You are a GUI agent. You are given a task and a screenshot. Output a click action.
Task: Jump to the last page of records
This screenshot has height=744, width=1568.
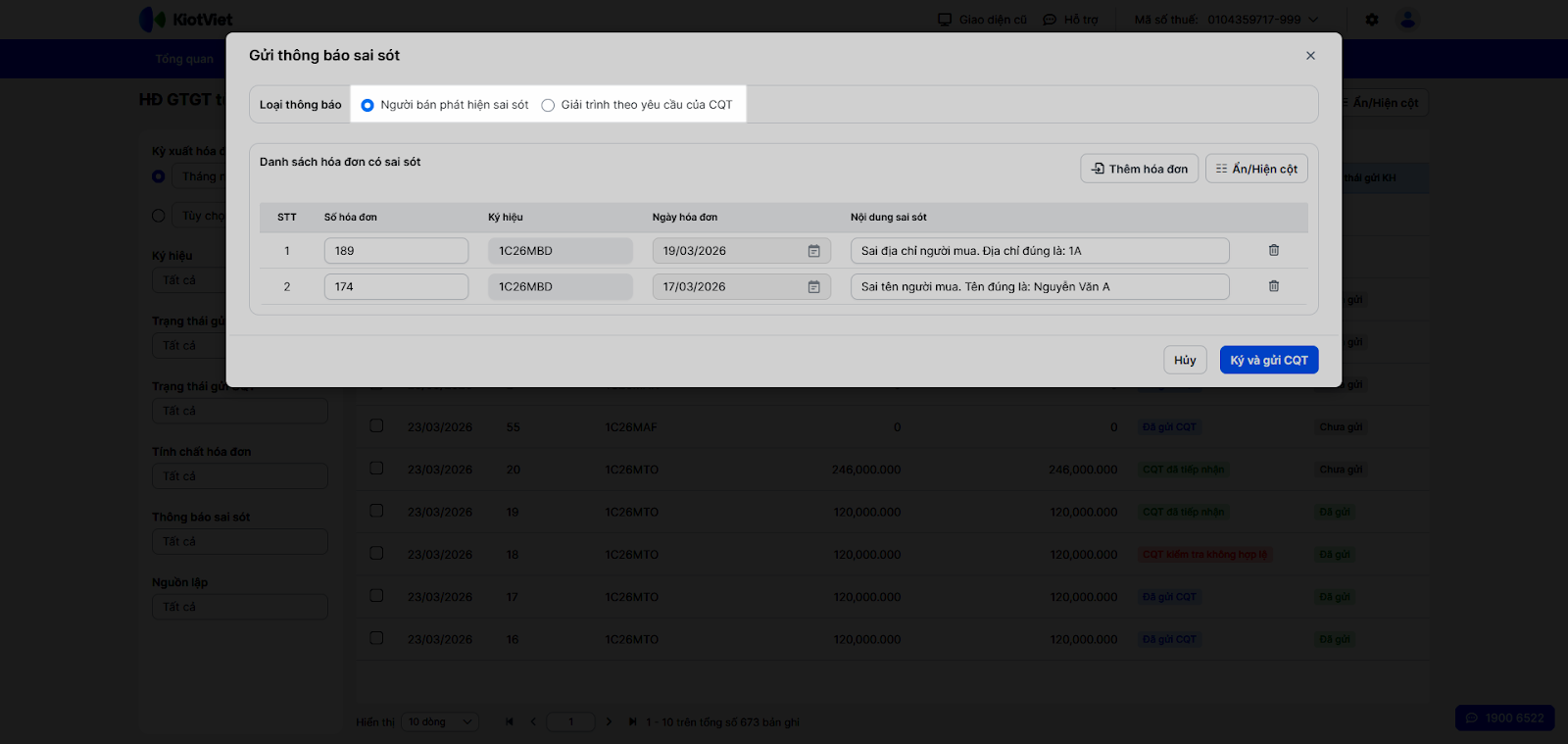tap(633, 722)
